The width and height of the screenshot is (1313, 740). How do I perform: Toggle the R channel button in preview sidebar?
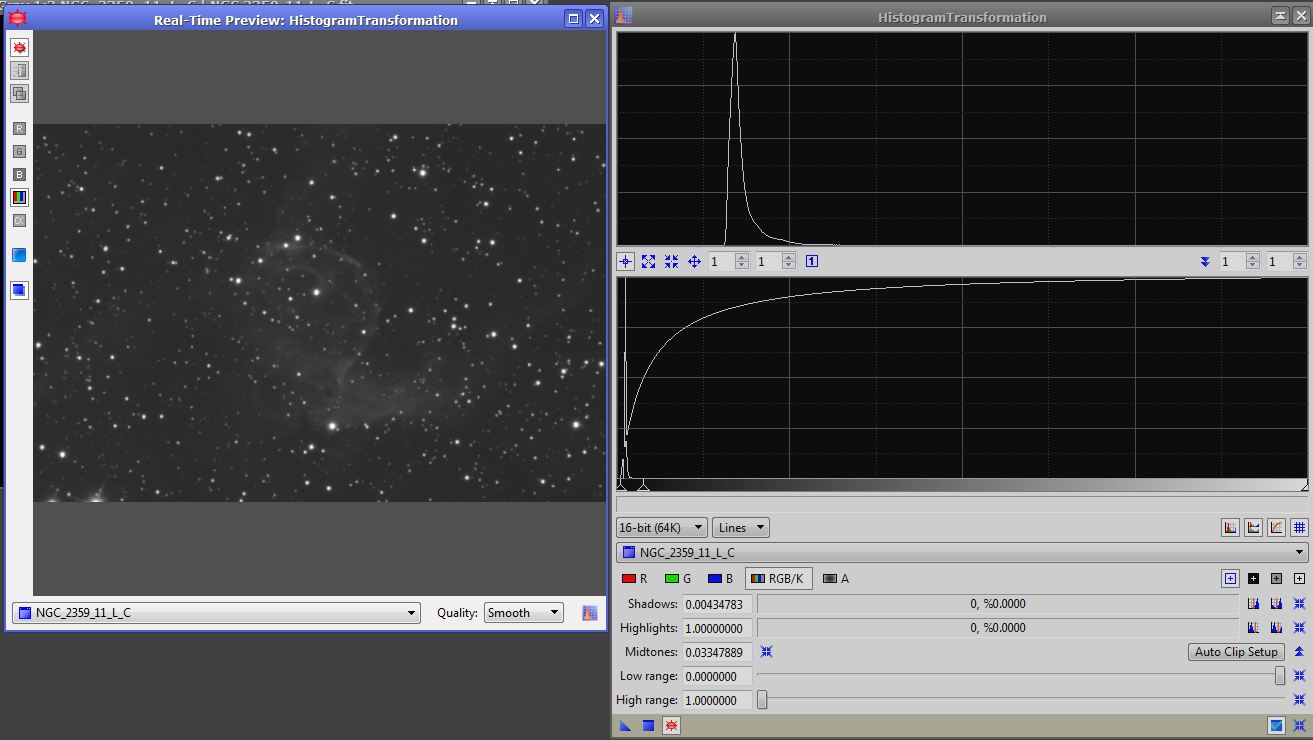coord(19,128)
